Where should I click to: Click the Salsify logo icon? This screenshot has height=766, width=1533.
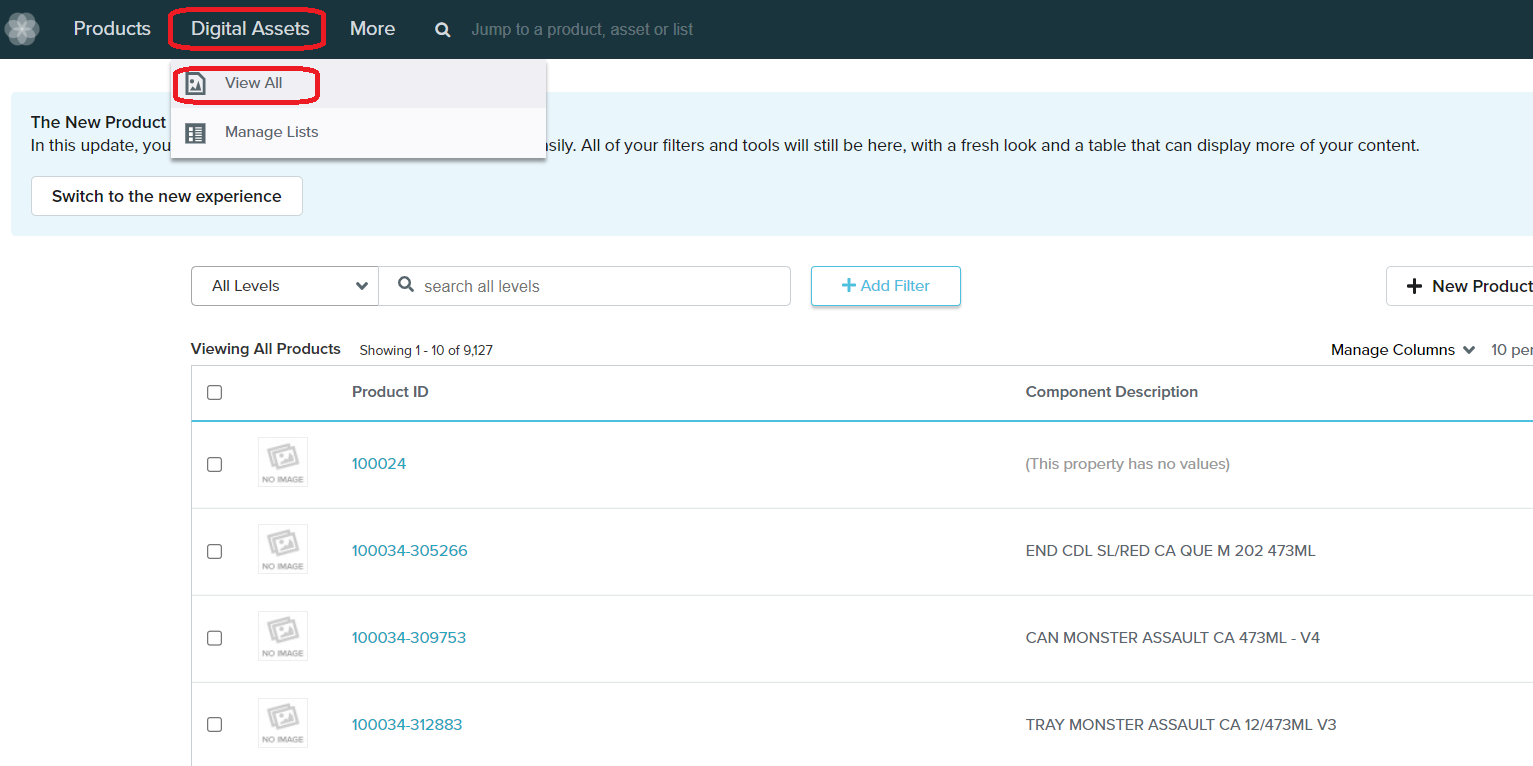point(22,29)
